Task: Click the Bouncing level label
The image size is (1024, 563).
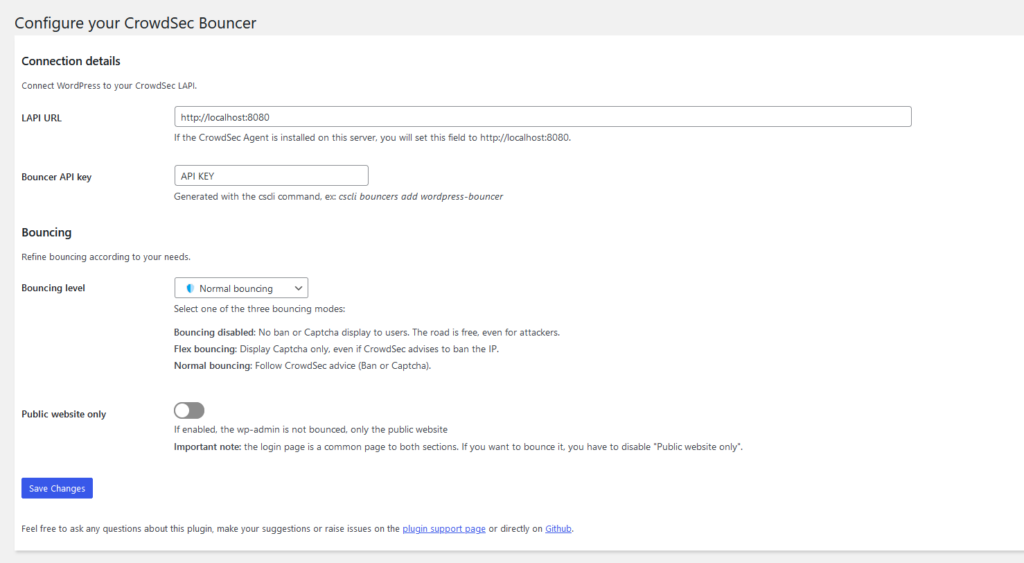Action: point(53,288)
